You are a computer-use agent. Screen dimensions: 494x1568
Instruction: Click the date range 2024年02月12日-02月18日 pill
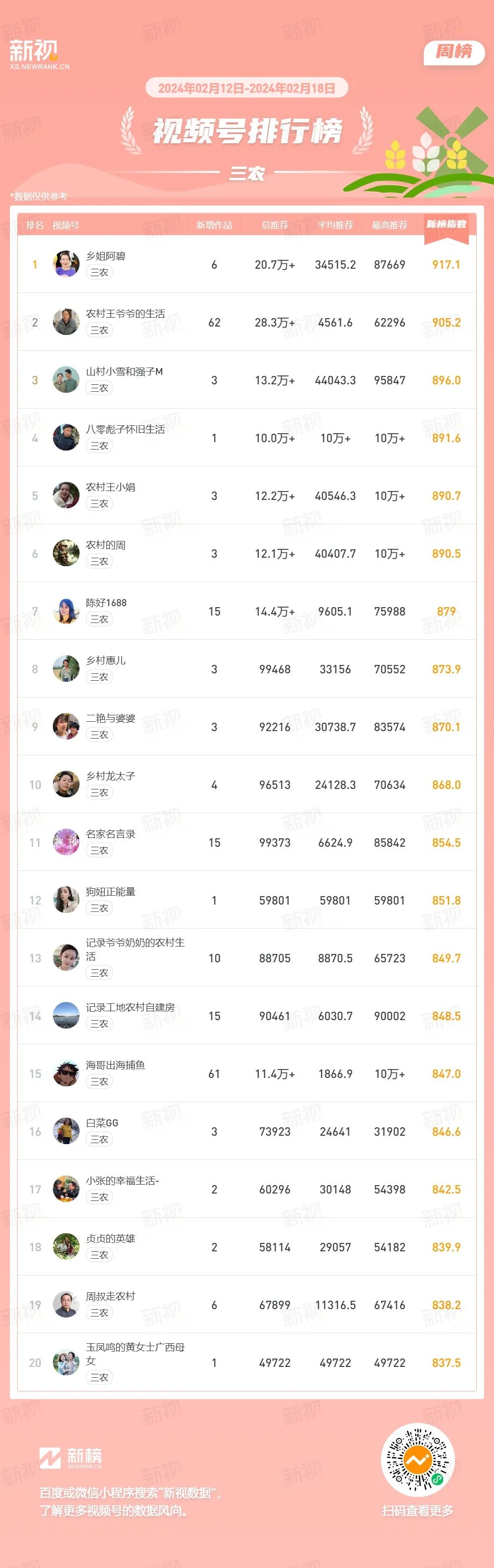[x=247, y=88]
